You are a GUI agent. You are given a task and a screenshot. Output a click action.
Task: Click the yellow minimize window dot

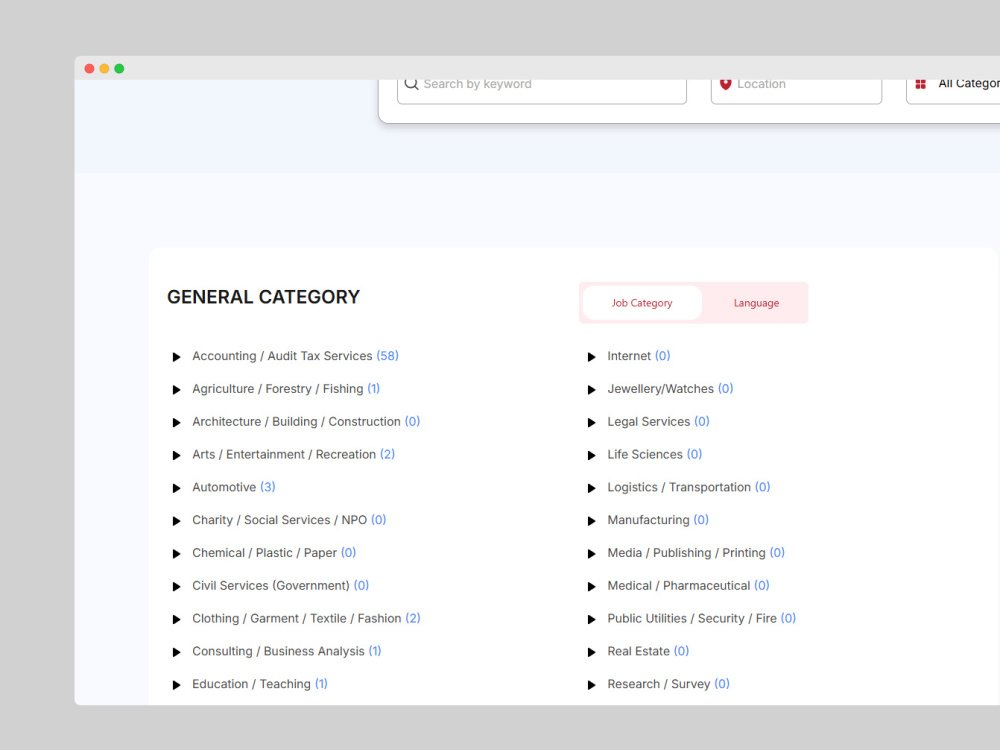point(104,68)
